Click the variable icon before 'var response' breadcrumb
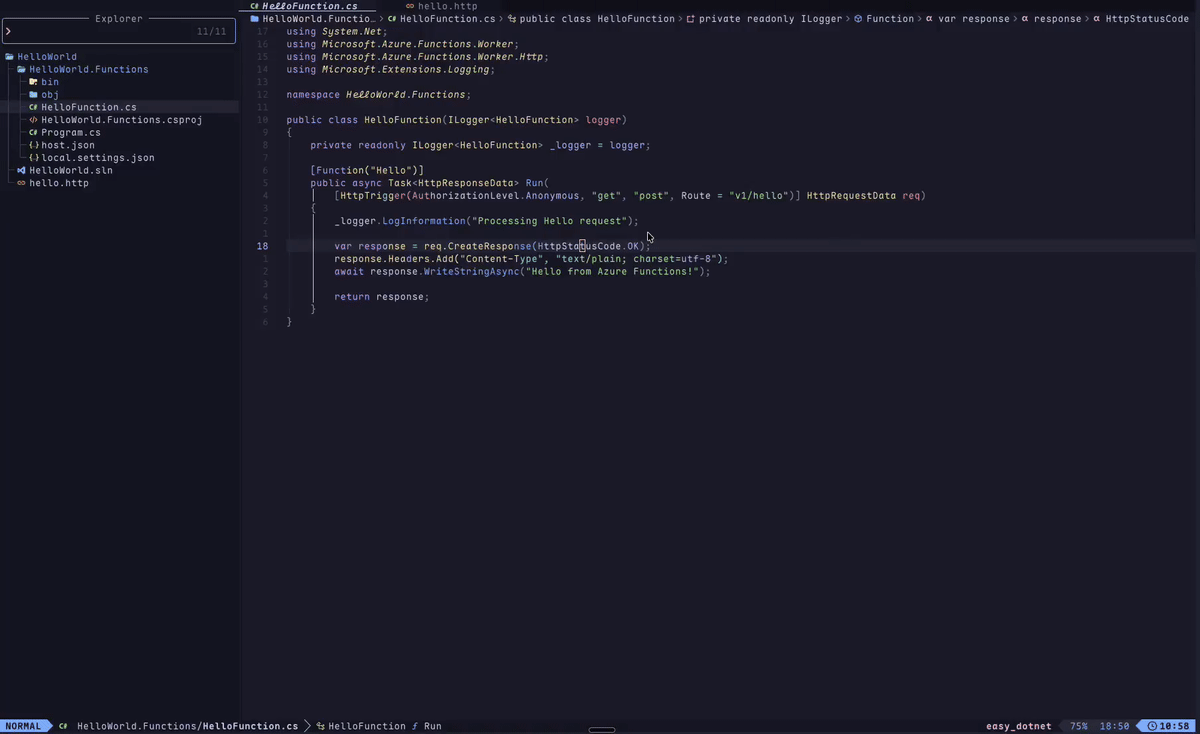1200x734 pixels. tap(929, 19)
